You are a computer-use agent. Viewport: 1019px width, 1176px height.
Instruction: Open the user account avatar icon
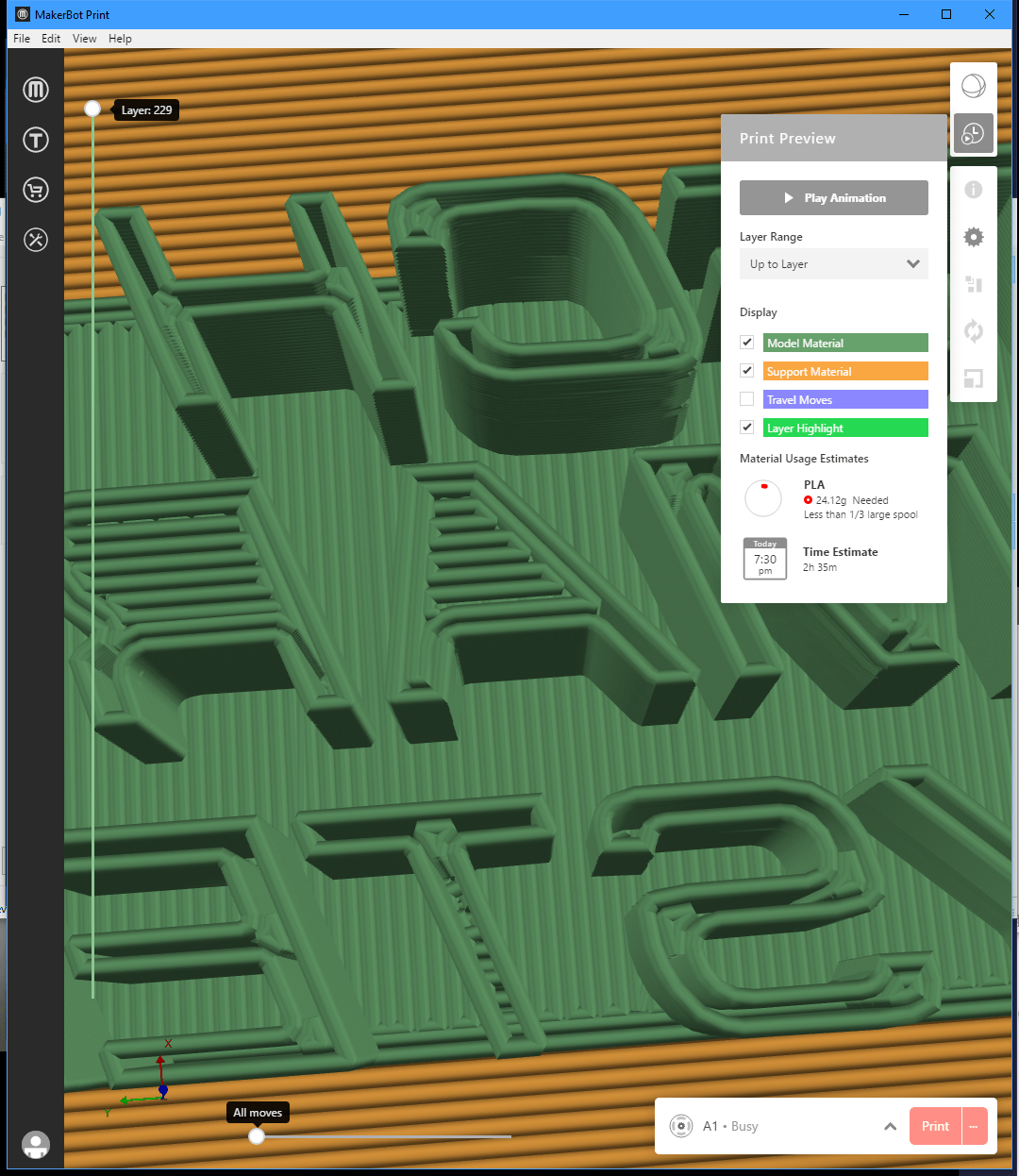point(36,1145)
